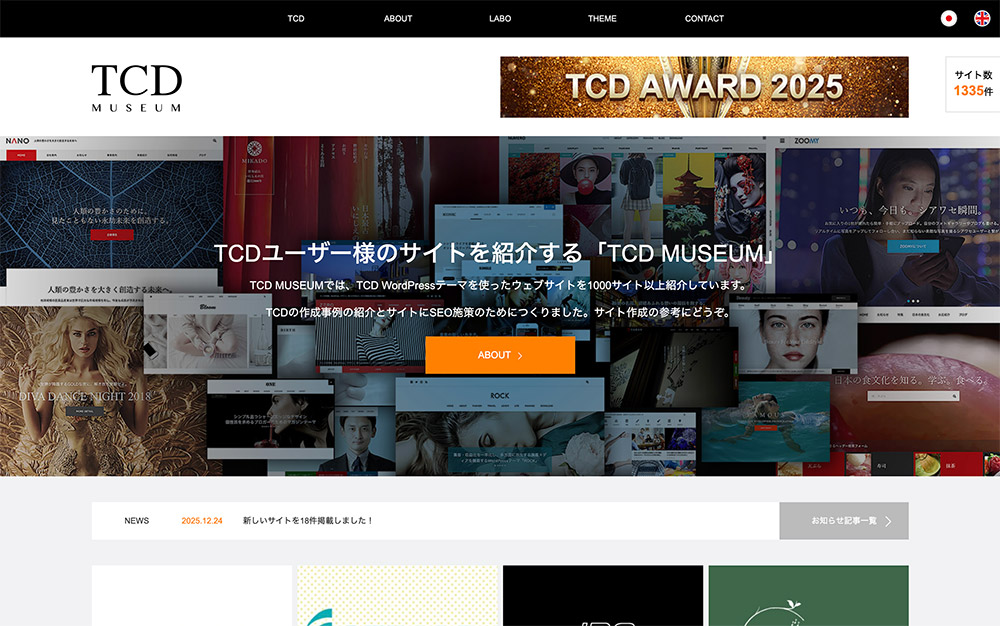Navigate to THEME from the menu bar
1000x626 pixels.
602,18
